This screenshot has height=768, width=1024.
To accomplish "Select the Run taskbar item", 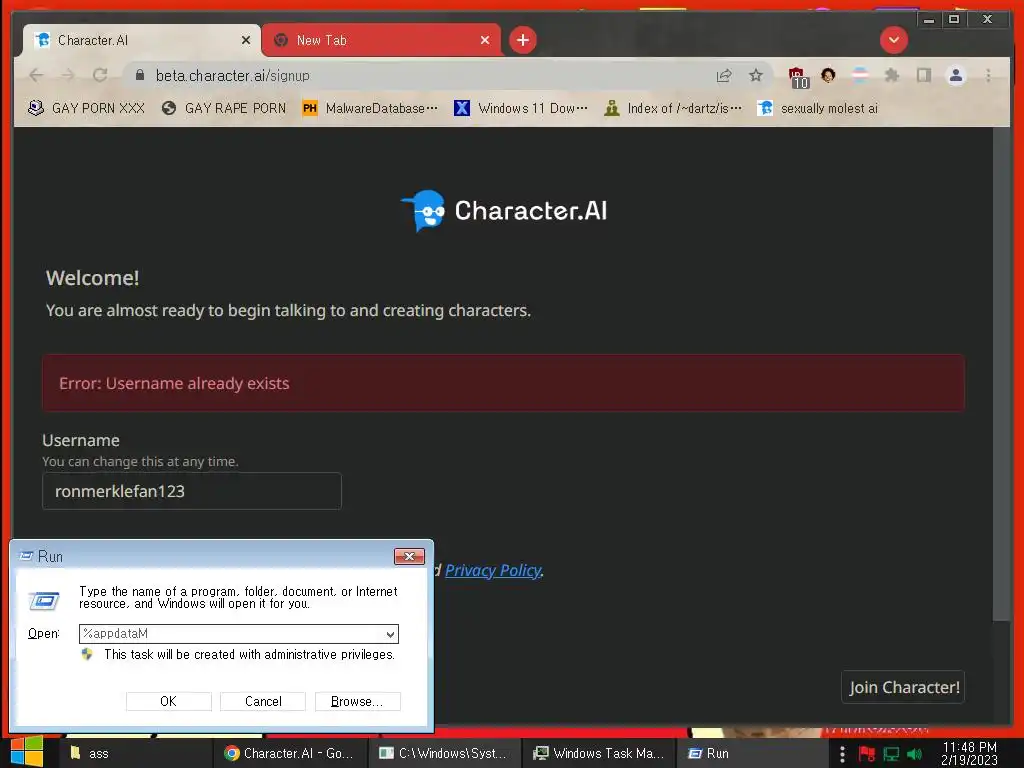I will coord(752,754).
